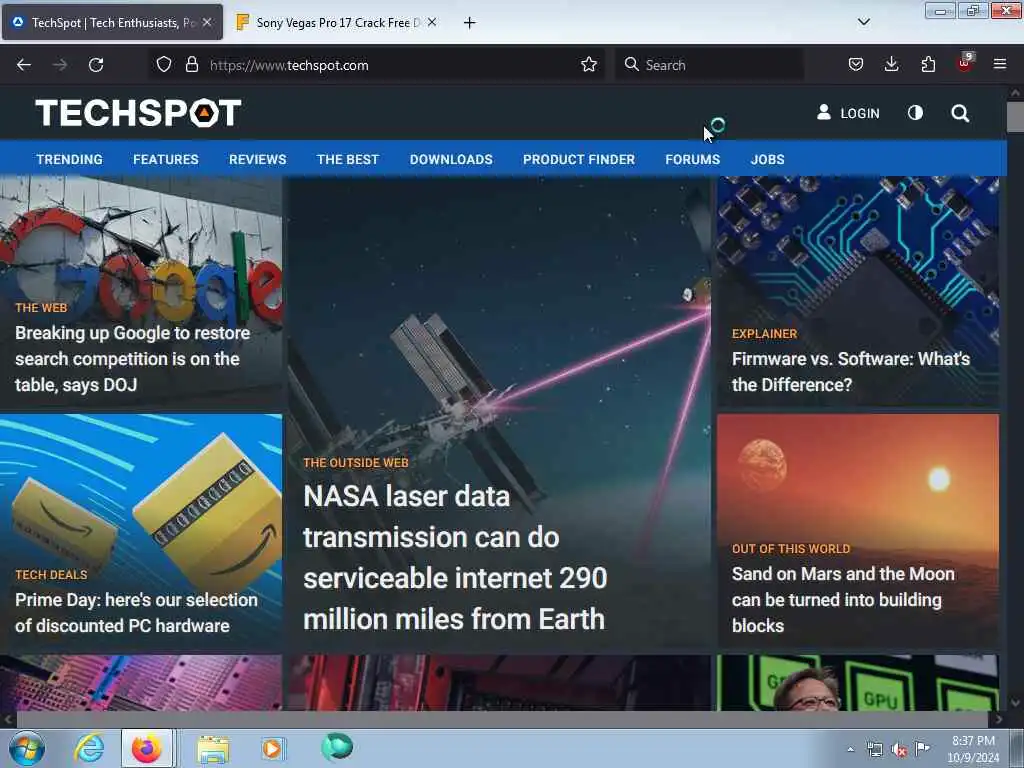Click the EXPLAINER category label
This screenshot has height=768, width=1024.
point(764,334)
